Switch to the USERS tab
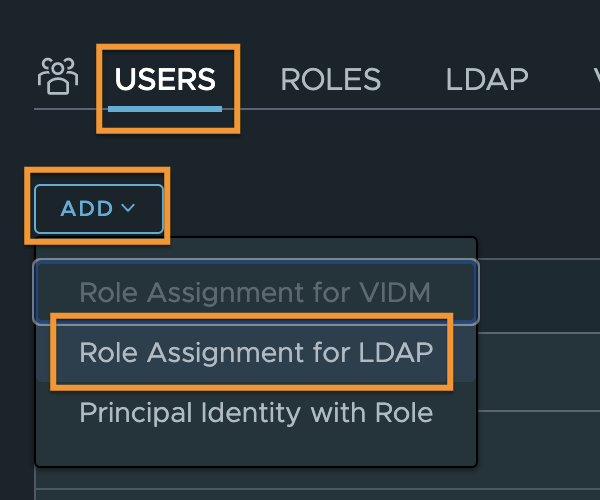The image size is (600, 500). coord(165,80)
